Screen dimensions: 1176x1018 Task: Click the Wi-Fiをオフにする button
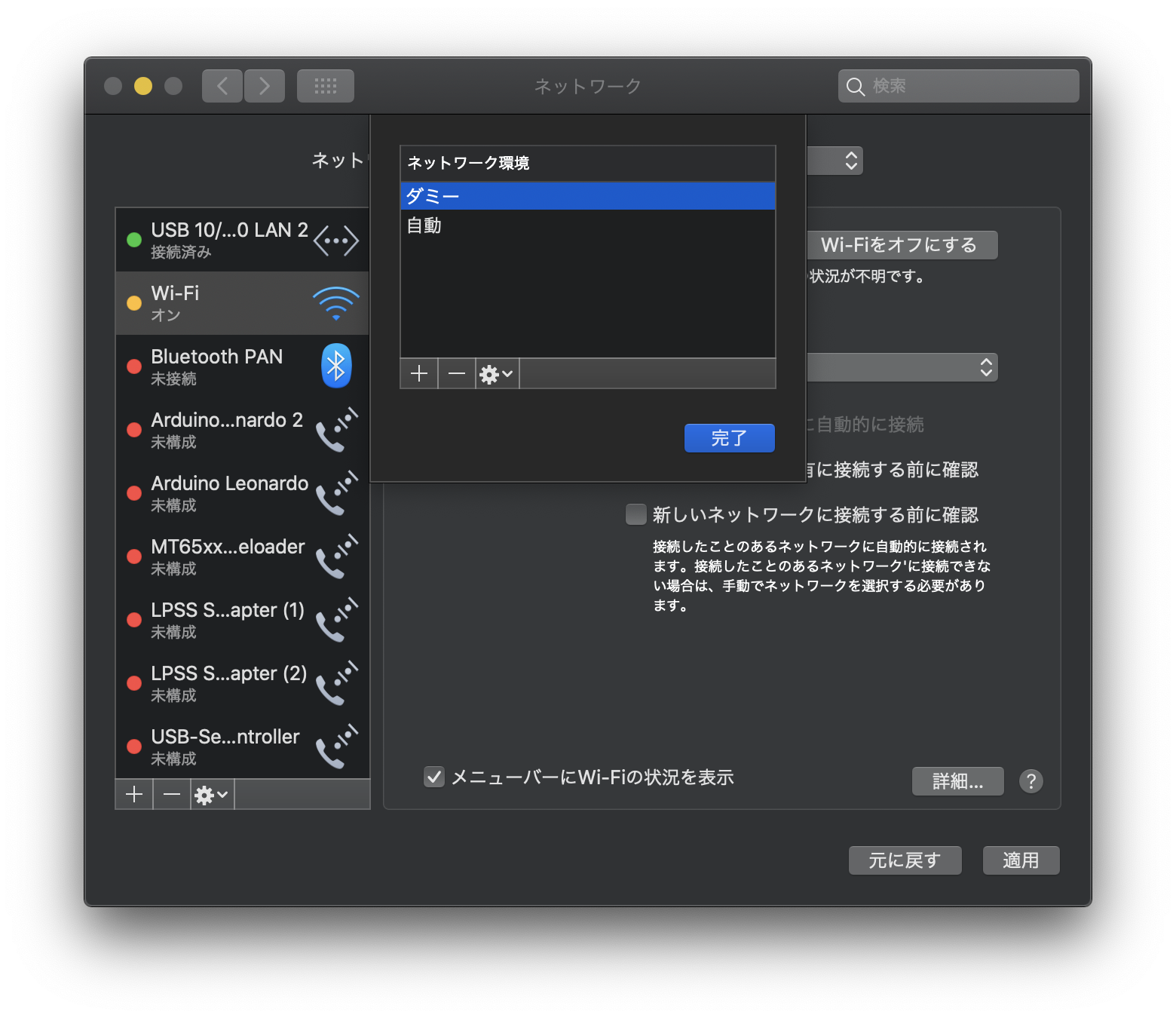[x=902, y=244]
